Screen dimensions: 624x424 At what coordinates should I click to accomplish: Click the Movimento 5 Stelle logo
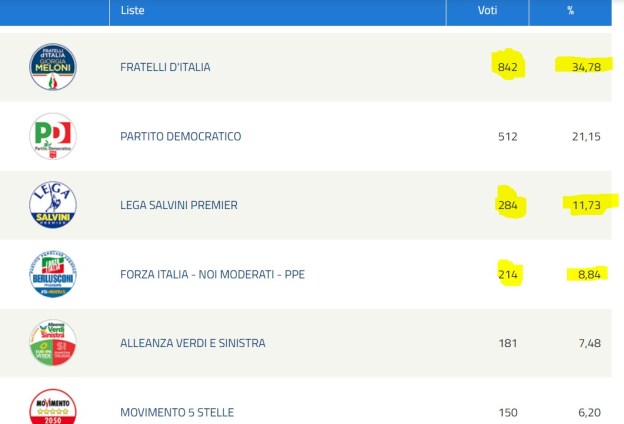(53, 408)
